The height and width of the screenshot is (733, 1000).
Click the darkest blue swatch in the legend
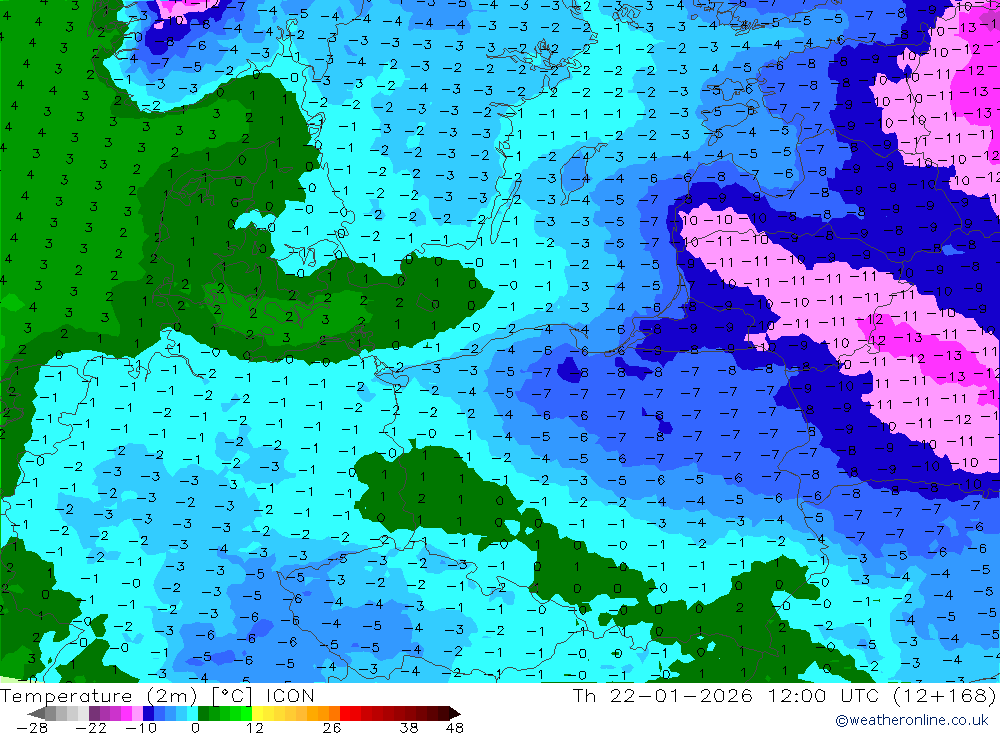point(148,713)
